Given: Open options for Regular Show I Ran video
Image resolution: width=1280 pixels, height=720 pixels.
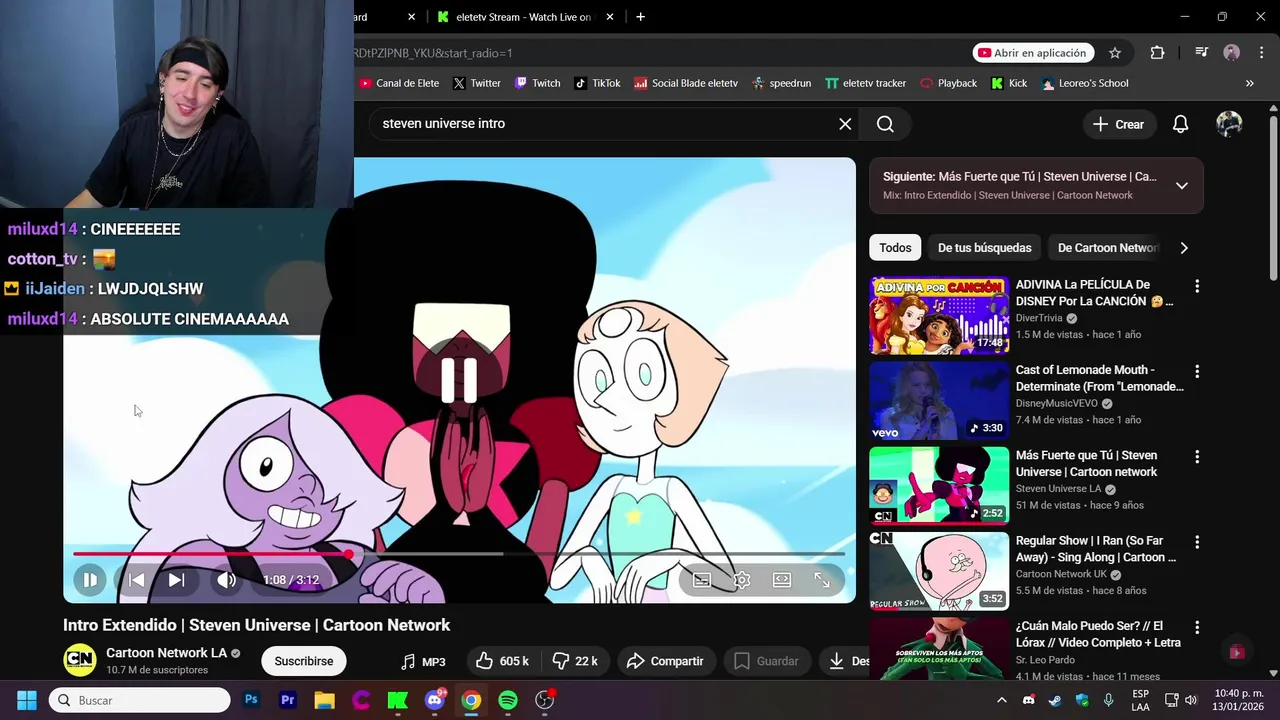Looking at the screenshot, I should tap(1197, 542).
